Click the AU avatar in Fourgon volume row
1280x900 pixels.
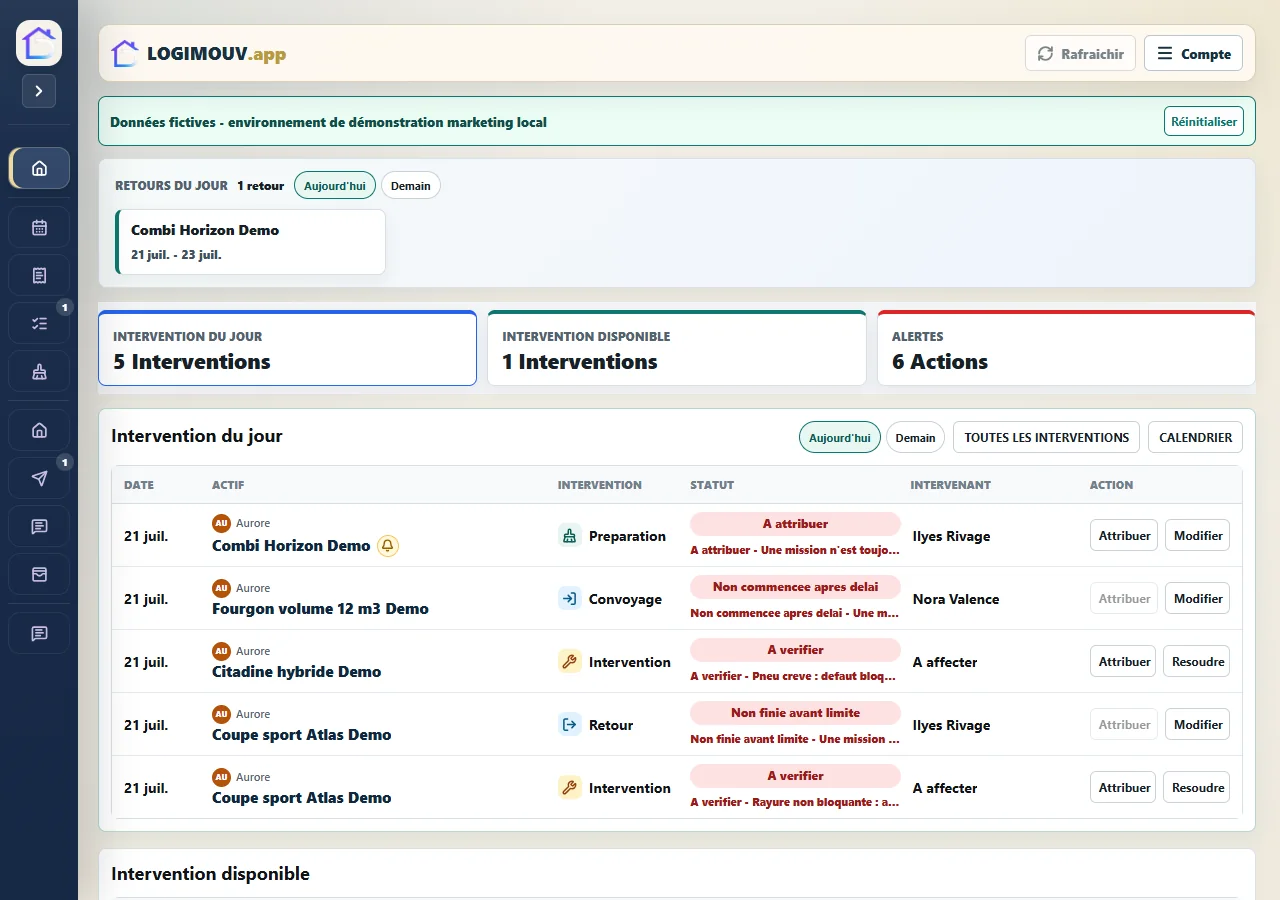coord(222,588)
